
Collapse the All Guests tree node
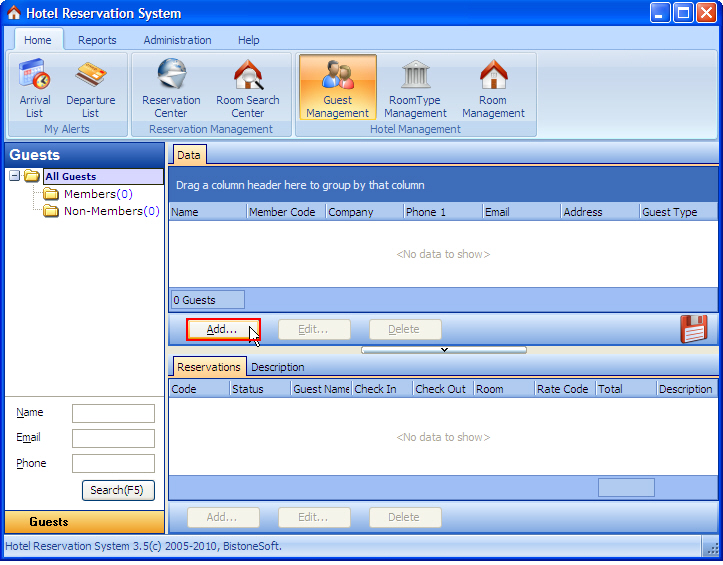point(15,177)
